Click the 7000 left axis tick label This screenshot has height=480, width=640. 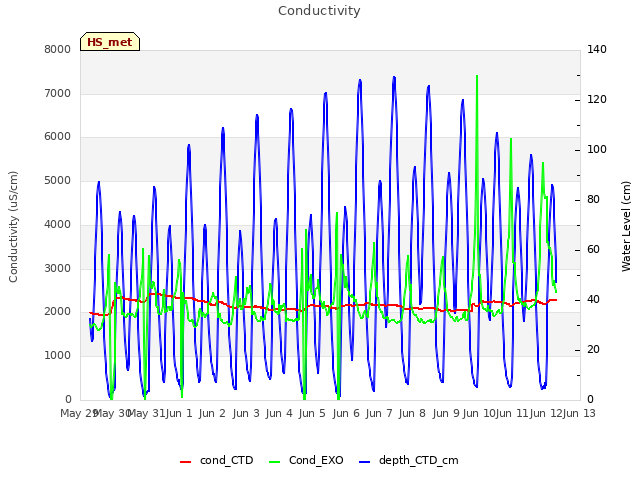[x=58, y=93]
